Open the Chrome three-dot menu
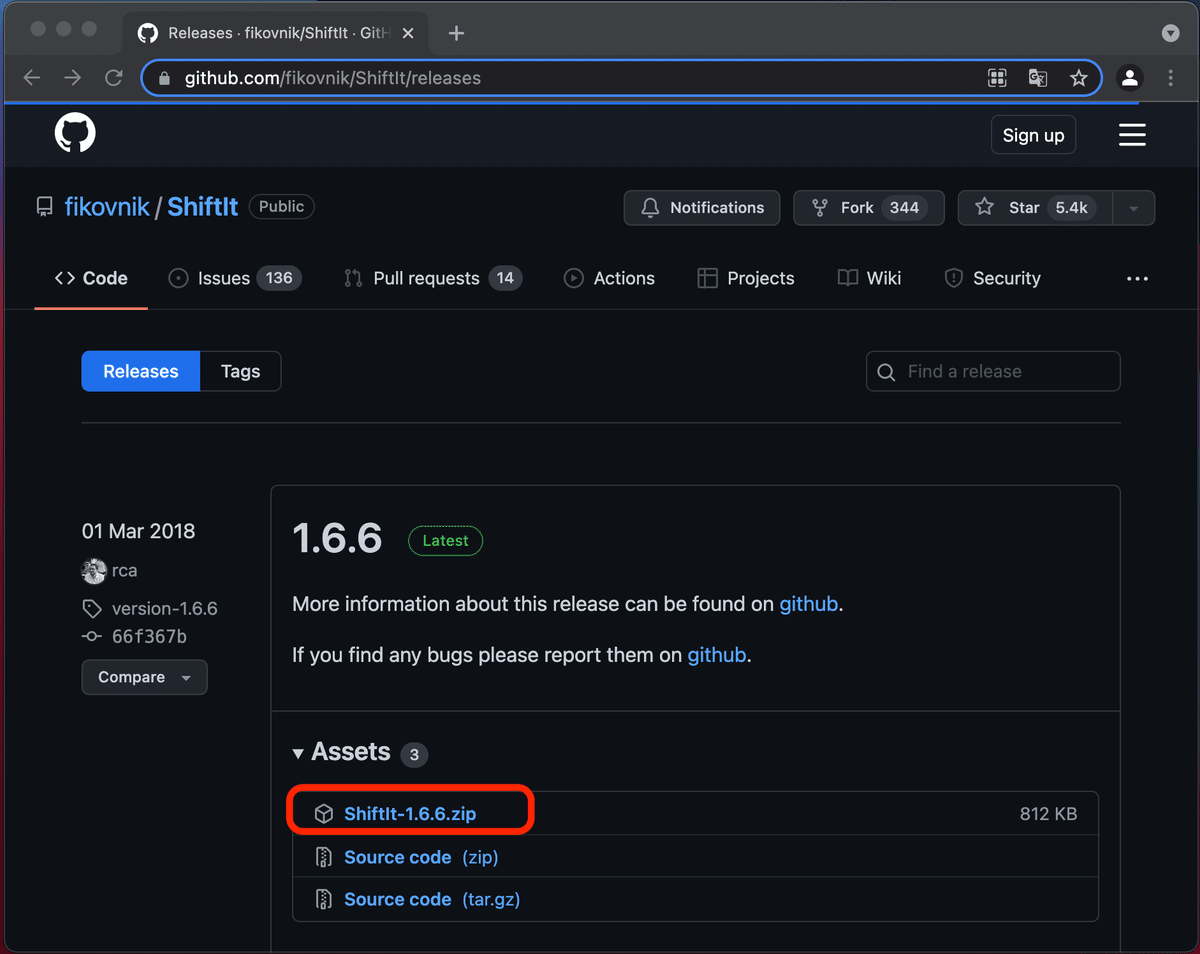Viewport: 1200px width, 954px height. point(1171,78)
